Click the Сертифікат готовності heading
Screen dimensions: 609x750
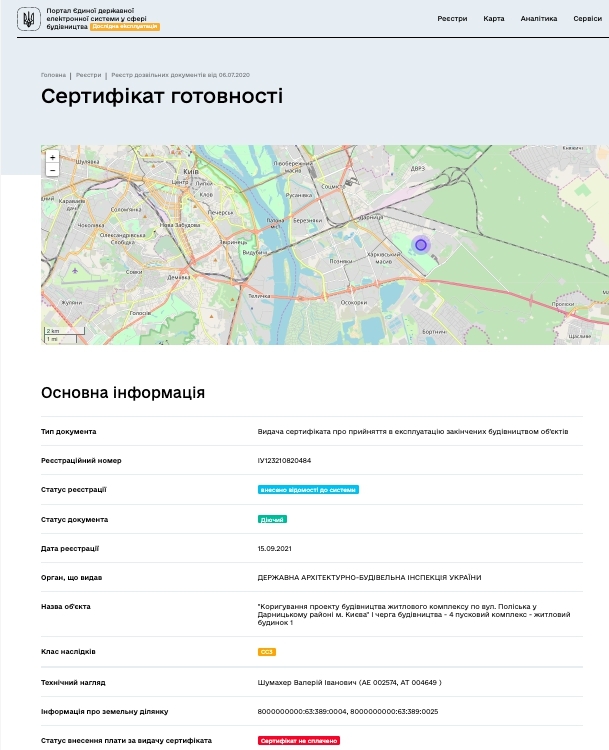(162, 96)
